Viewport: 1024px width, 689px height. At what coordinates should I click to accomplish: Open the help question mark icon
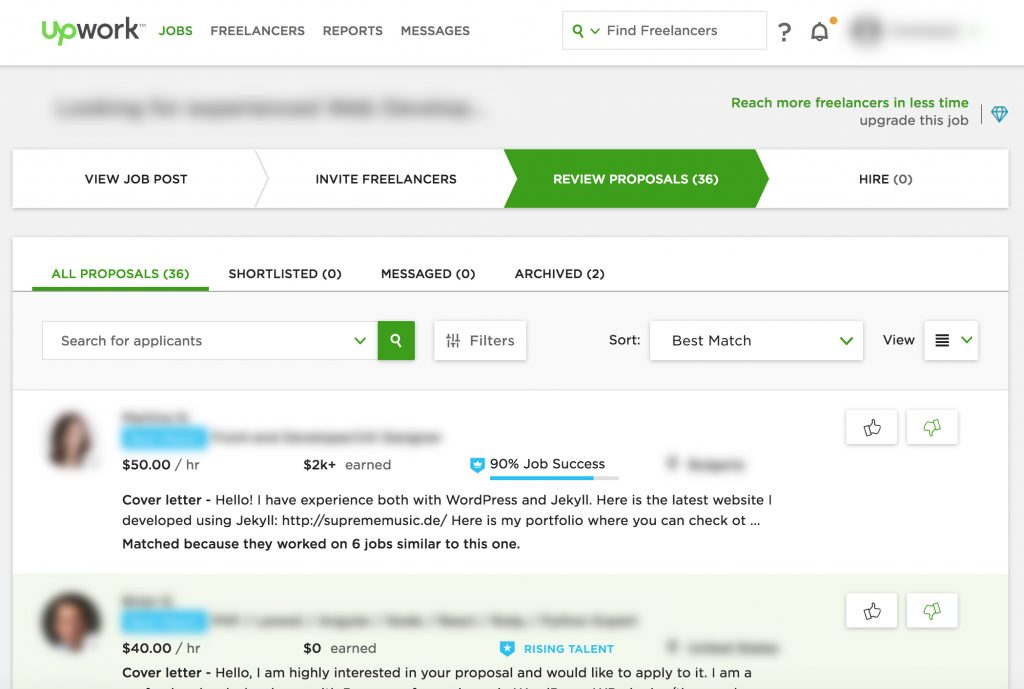coord(784,31)
